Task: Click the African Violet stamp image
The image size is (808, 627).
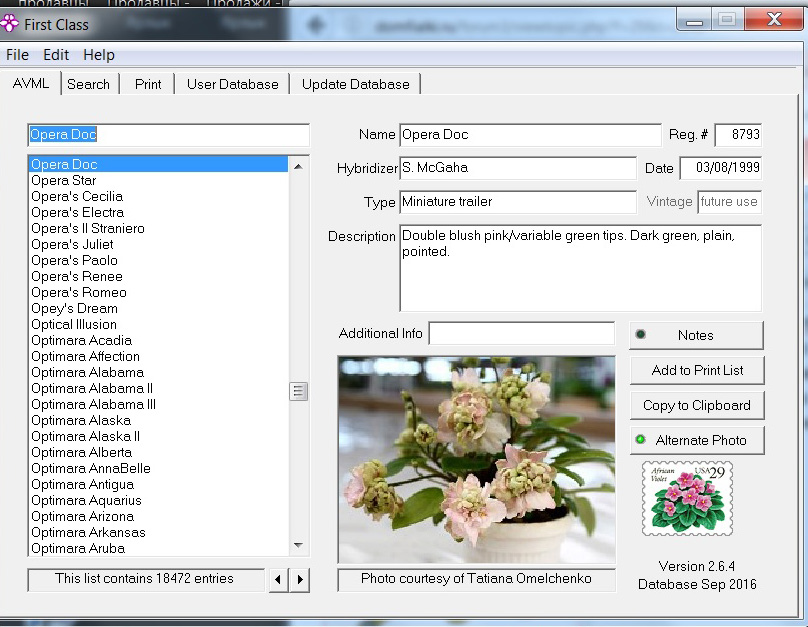Action: pyautogui.click(x=687, y=498)
